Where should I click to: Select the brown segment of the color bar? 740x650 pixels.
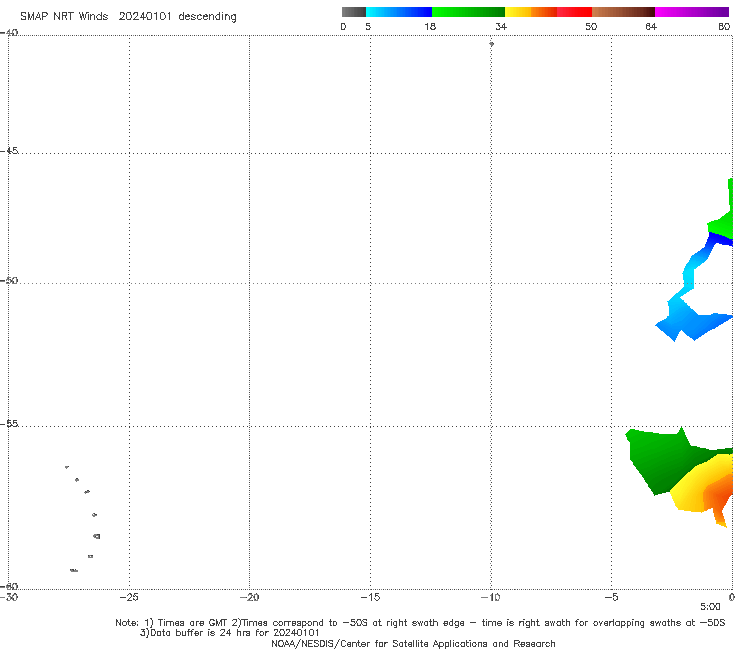tap(623, 12)
